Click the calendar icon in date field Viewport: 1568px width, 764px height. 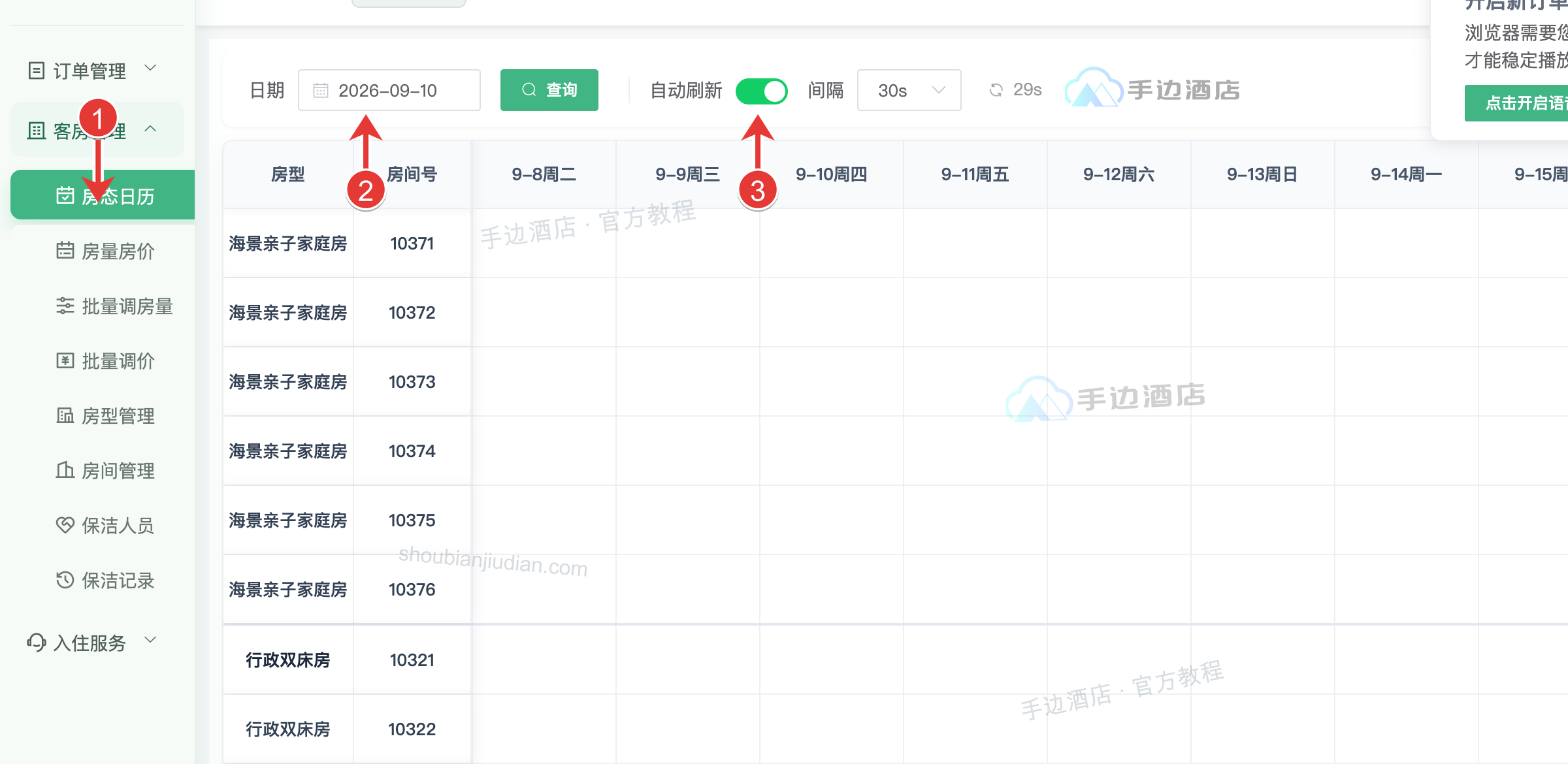tap(321, 90)
